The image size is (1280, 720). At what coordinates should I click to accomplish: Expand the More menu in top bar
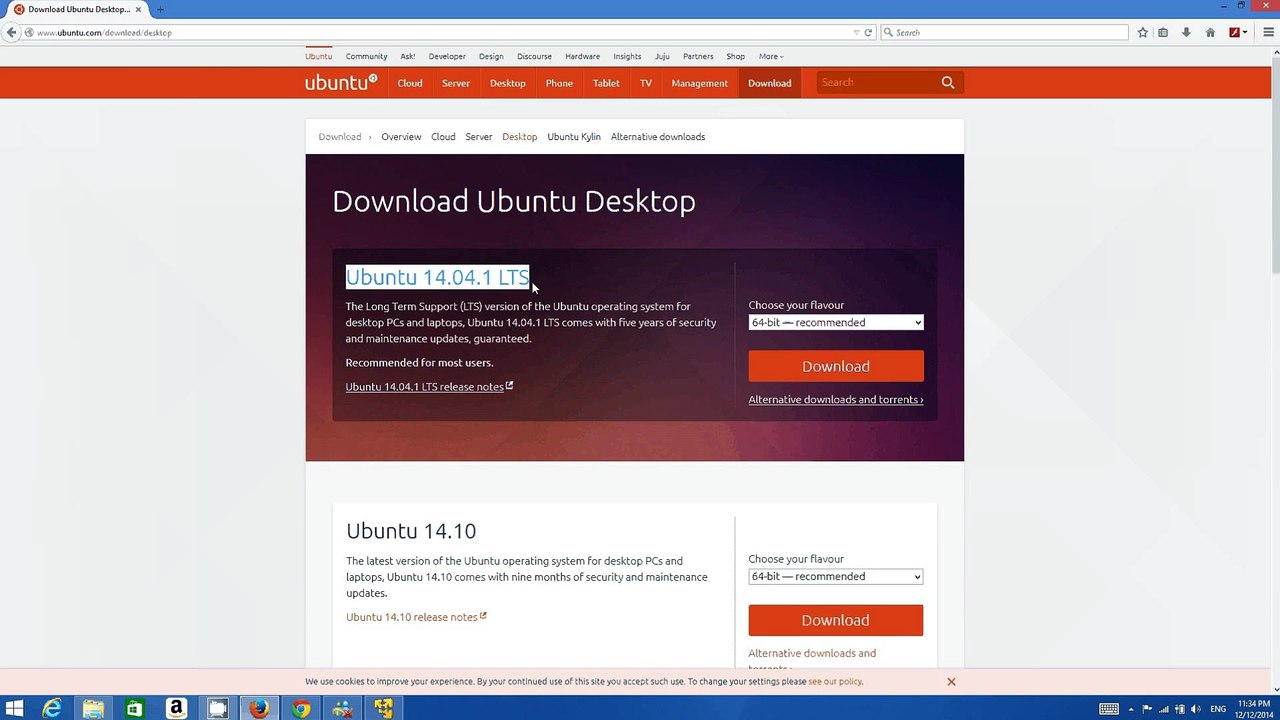pos(771,56)
